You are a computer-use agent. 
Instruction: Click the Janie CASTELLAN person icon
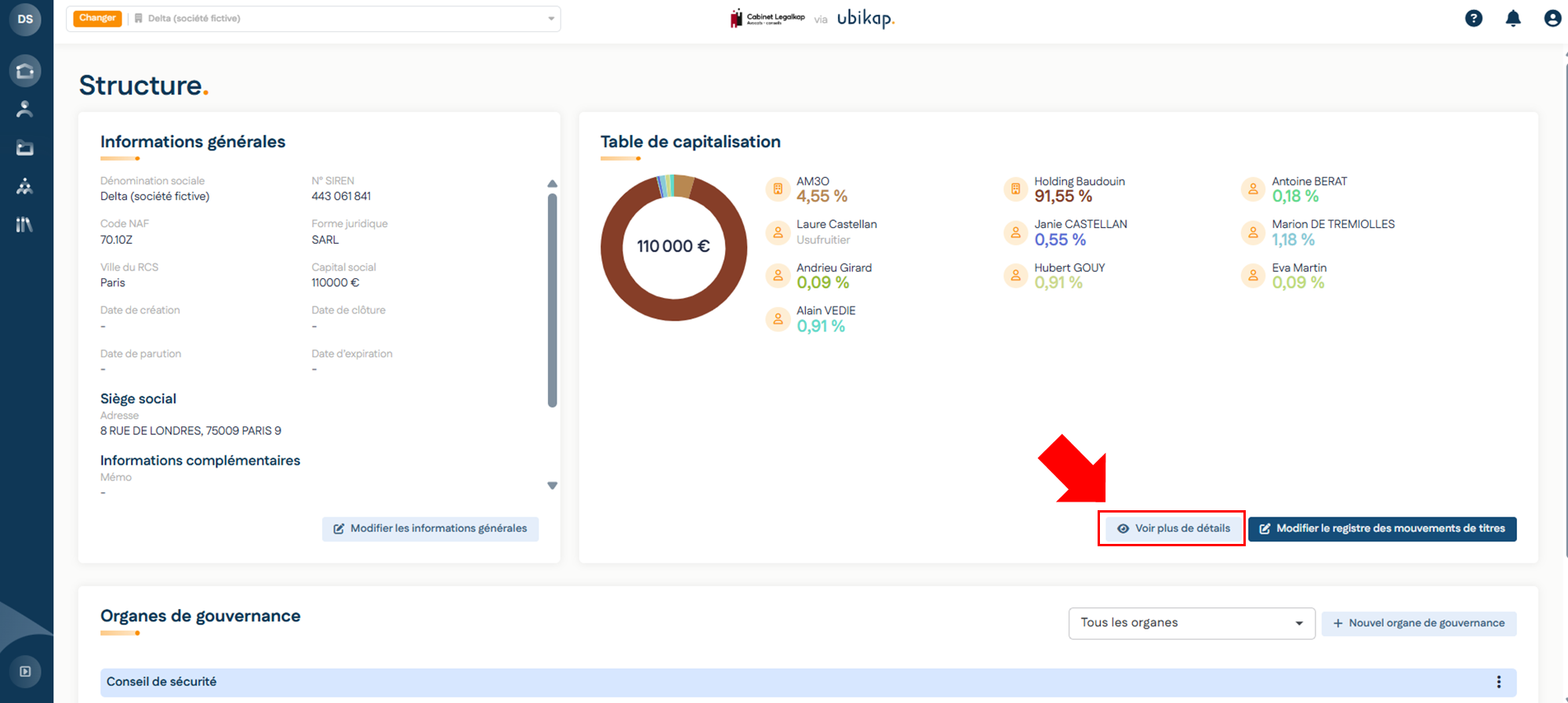click(1015, 232)
